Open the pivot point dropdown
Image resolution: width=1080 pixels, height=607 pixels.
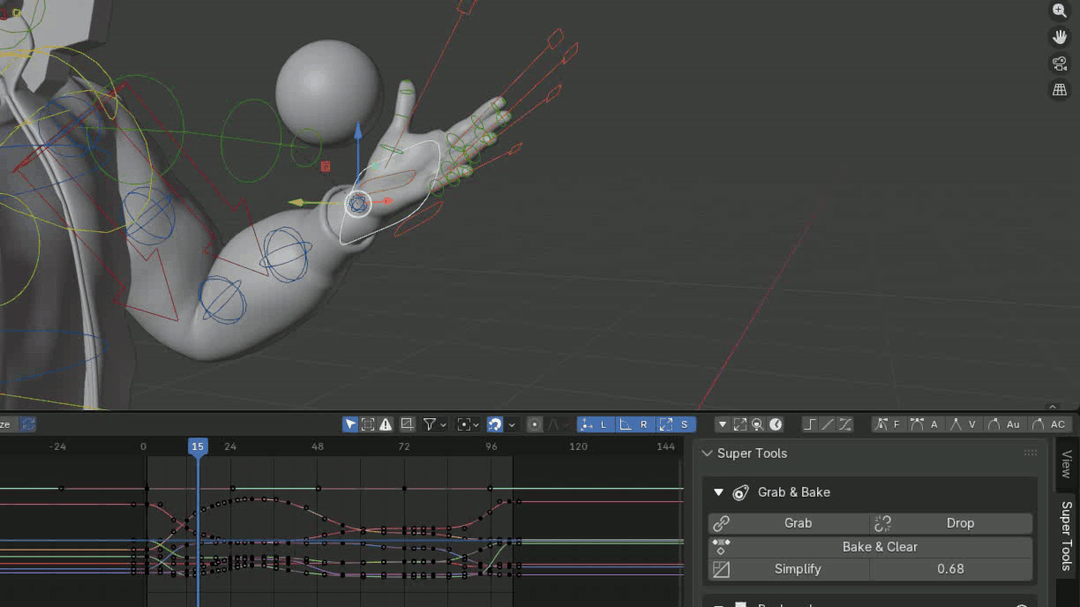click(468, 424)
